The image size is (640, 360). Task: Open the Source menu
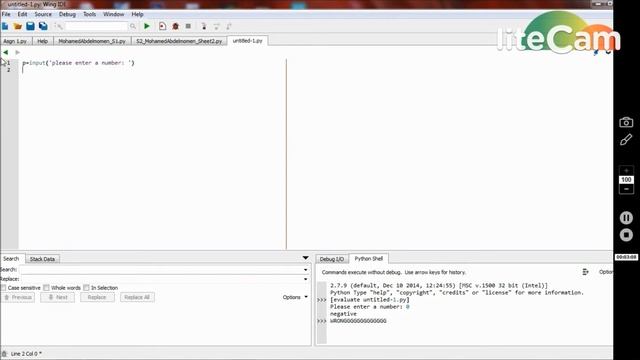(43, 14)
